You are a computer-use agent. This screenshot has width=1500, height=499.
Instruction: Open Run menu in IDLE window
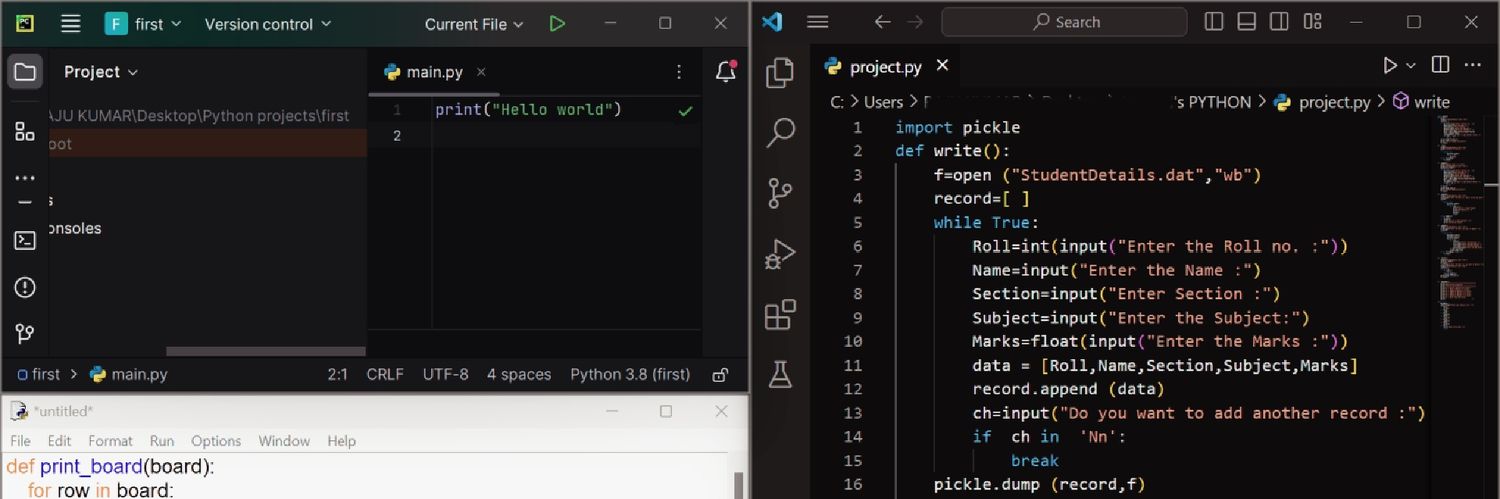[162, 441]
